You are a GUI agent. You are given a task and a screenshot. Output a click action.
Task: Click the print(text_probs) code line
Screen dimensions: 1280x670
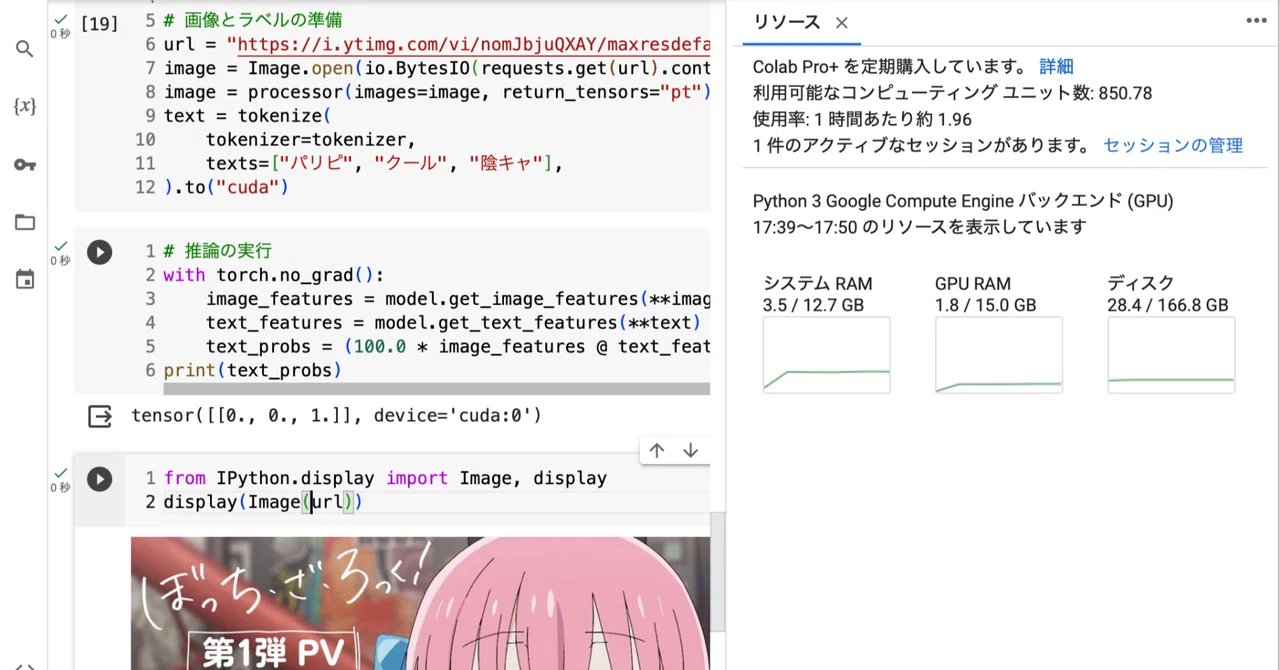coord(253,370)
